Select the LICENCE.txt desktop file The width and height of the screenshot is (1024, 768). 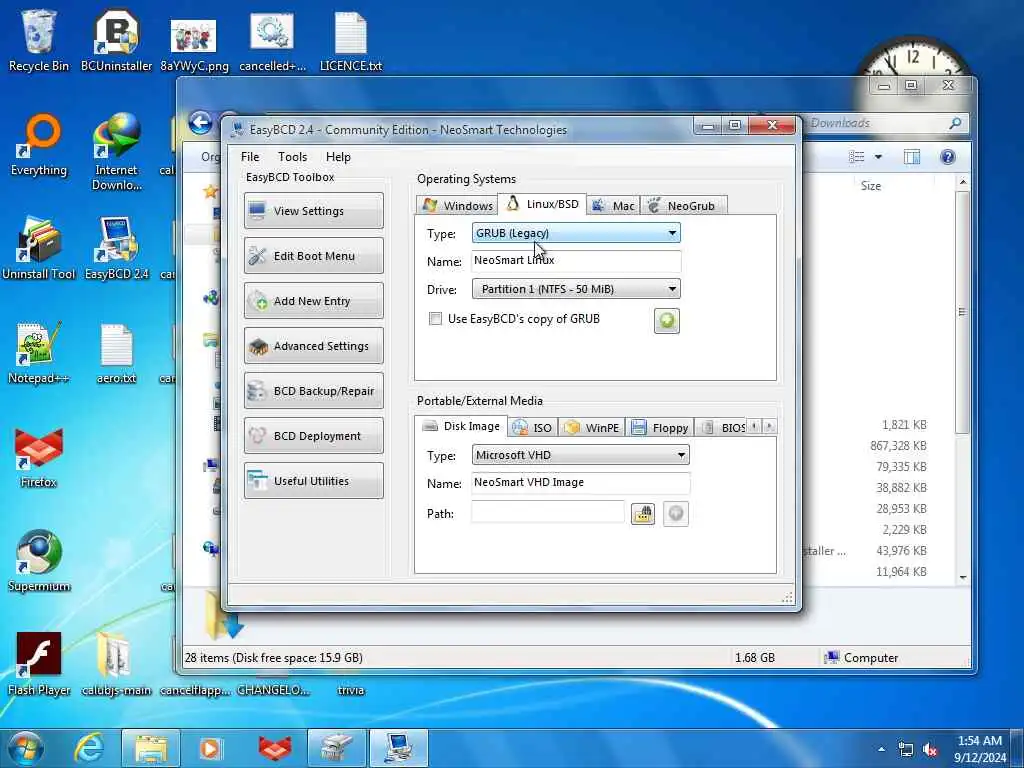tap(351, 42)
